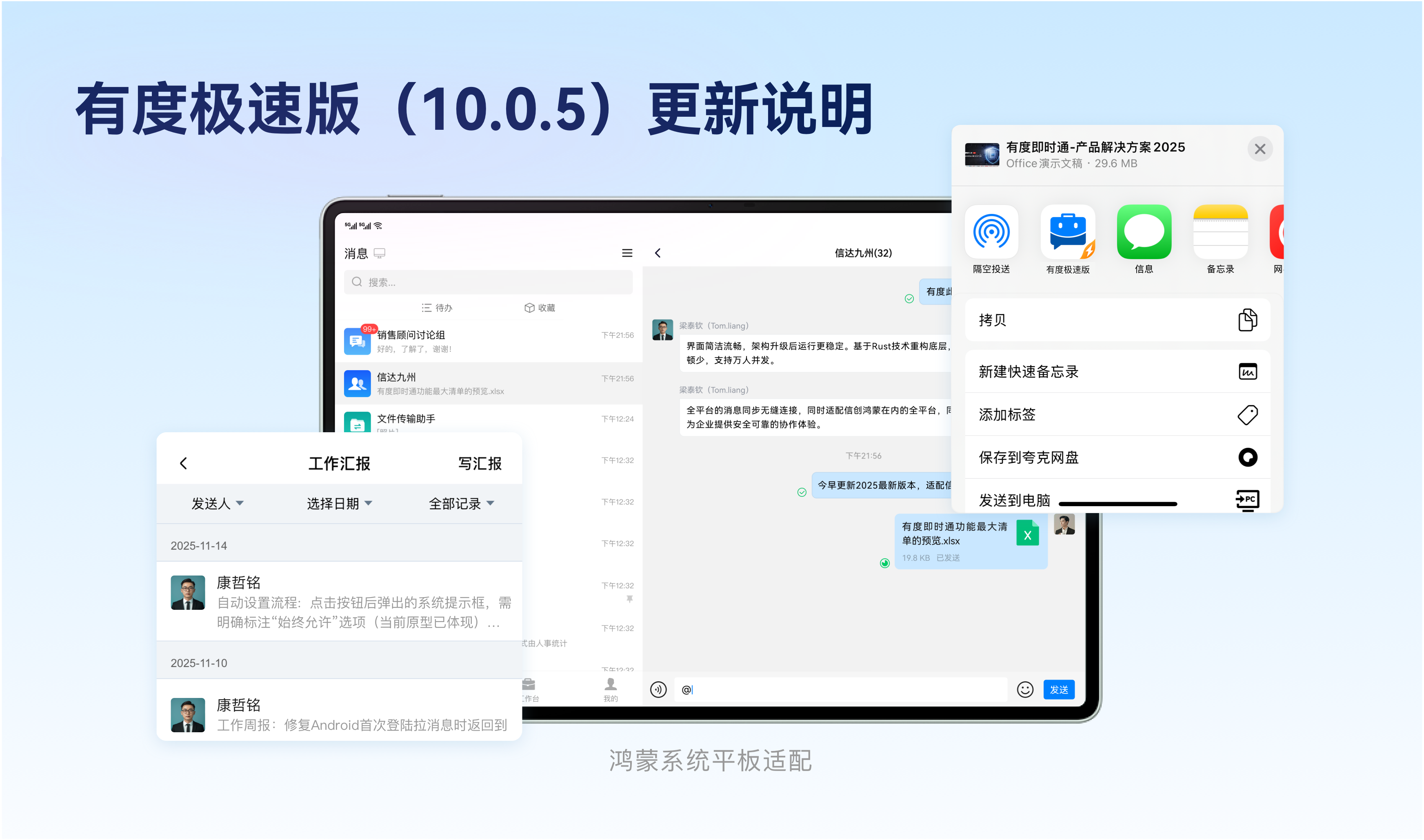Viewport: 1424px width, 840px height.
Task: Click the back arrow in 工作汇报 panel
Action: point(183,464)
